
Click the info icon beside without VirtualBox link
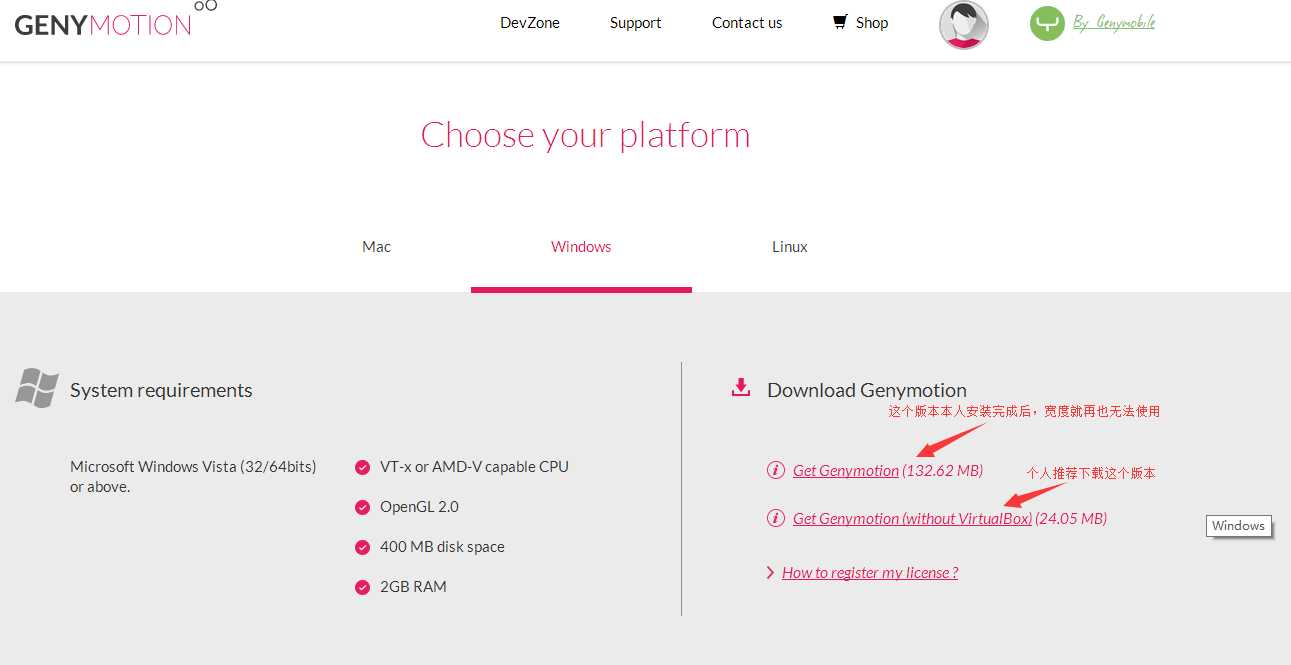(x=775, y=518)
